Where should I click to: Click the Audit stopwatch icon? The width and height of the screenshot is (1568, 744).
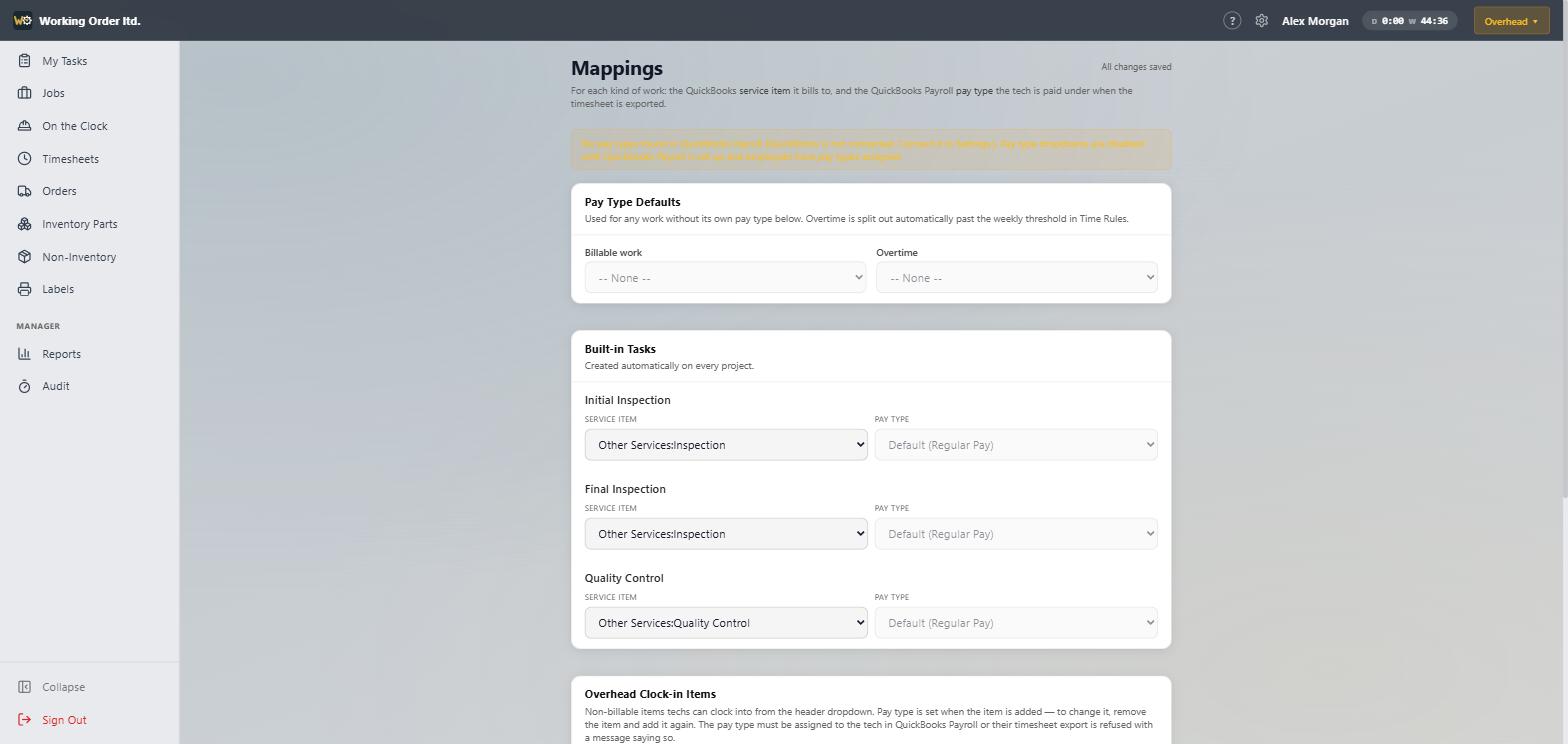24,386
